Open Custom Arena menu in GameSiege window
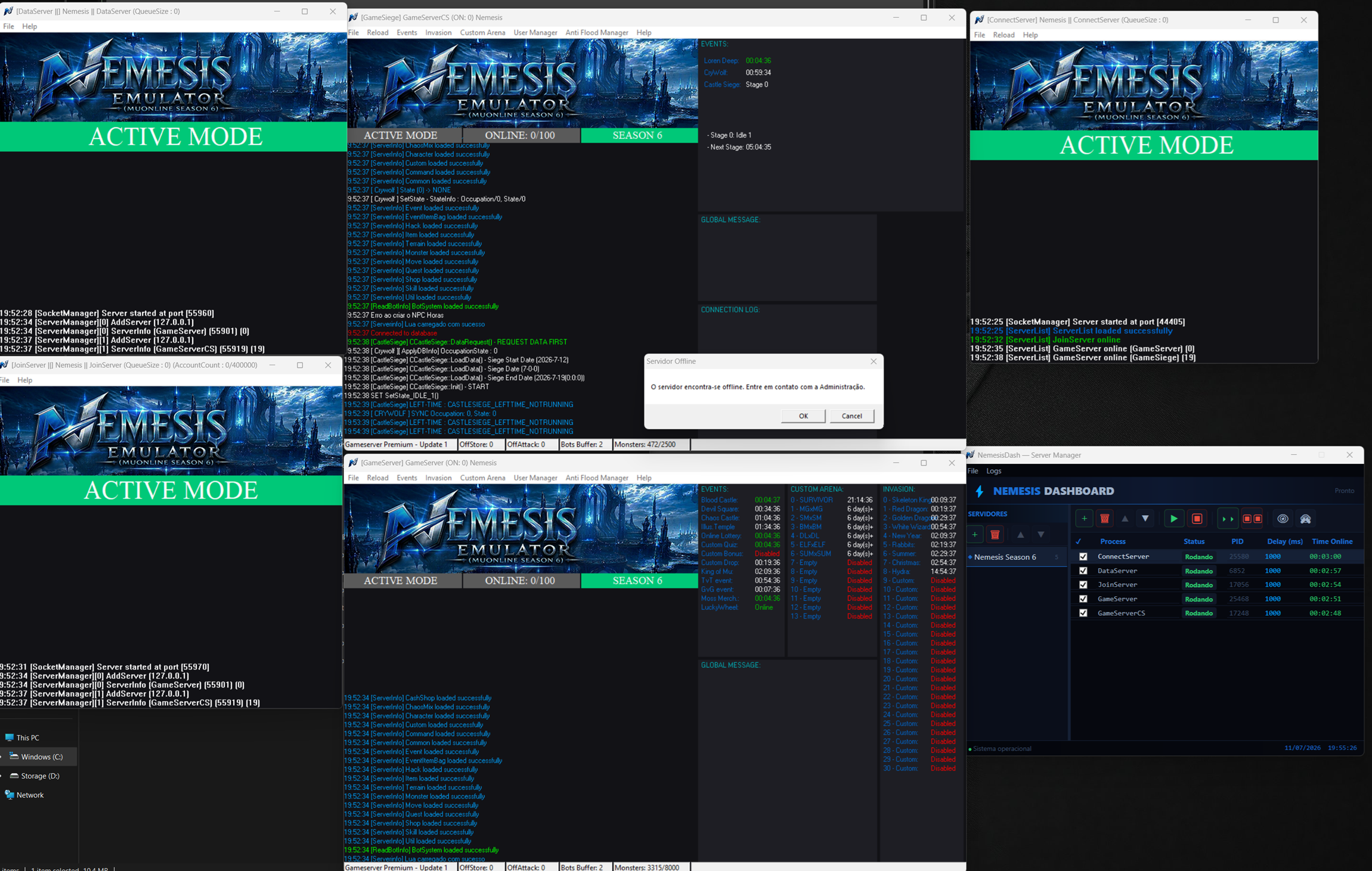The image size is (1372, 871). (x=482, y=33)
